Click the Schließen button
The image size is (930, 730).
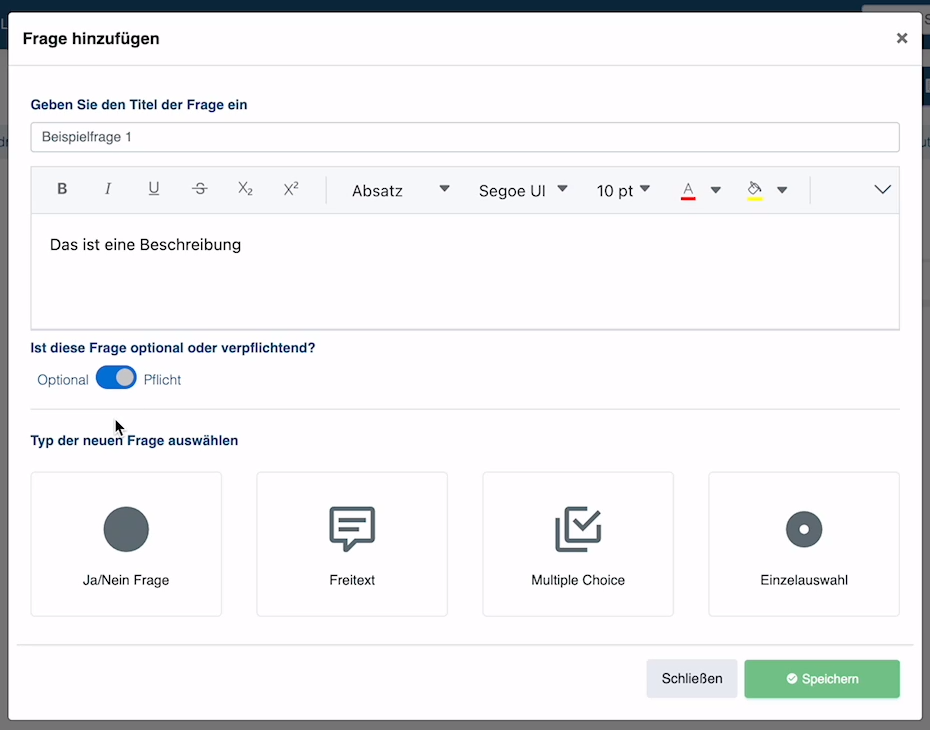point(691,679)
